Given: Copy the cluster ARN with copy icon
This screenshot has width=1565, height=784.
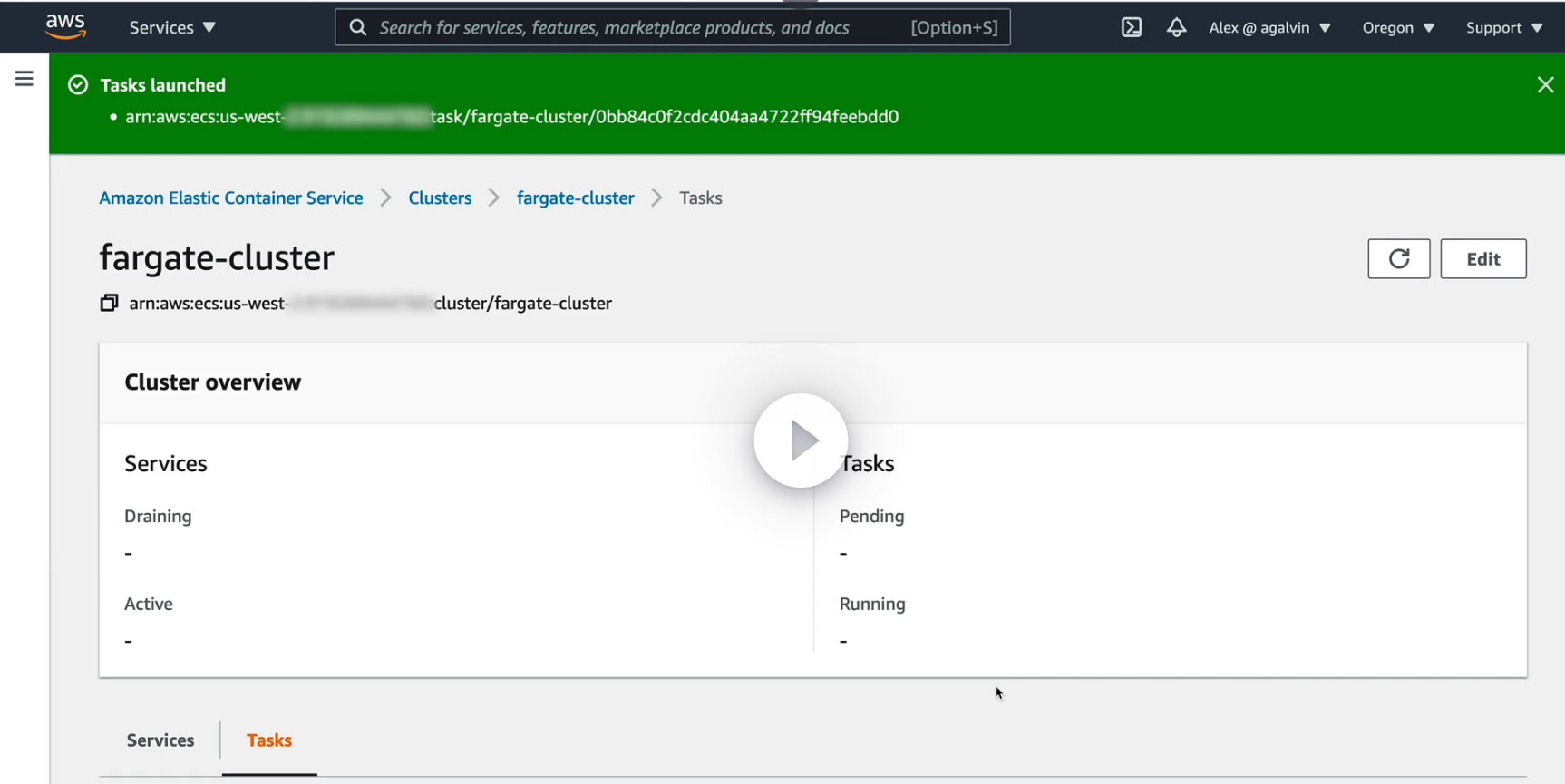Looking at the screenshot, I should point(109,303).
